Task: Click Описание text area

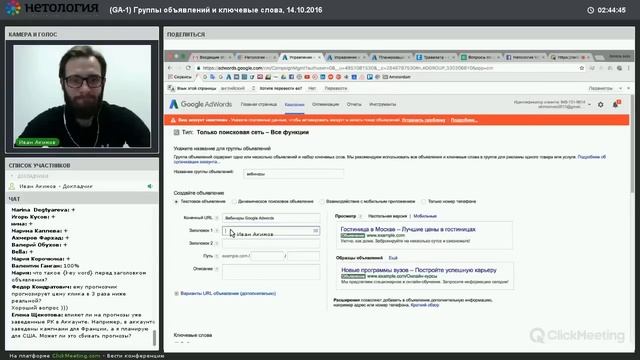Action: 271,272
